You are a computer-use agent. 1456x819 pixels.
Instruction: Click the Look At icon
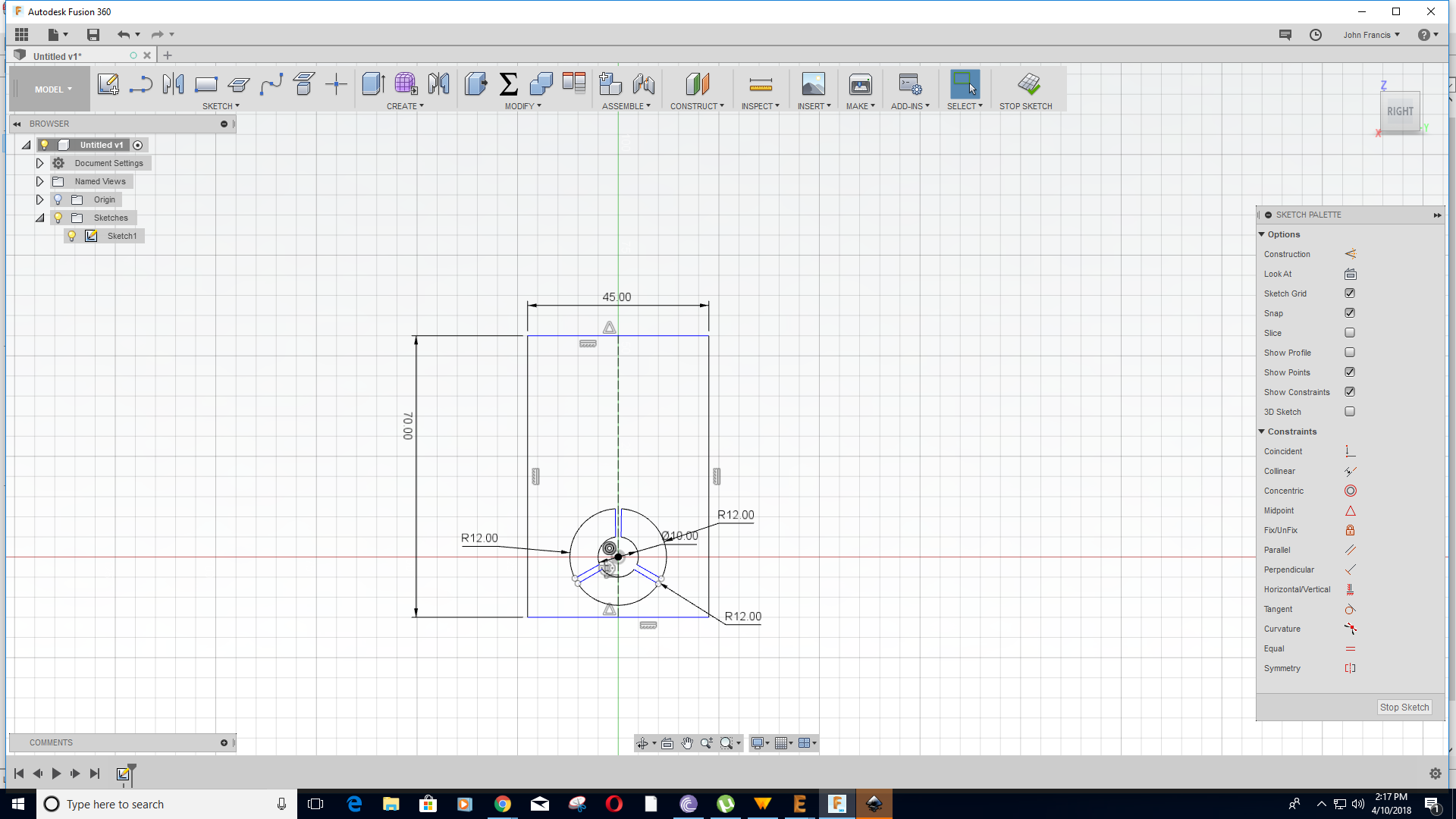pyautogui.click(x=1350, y=275)
